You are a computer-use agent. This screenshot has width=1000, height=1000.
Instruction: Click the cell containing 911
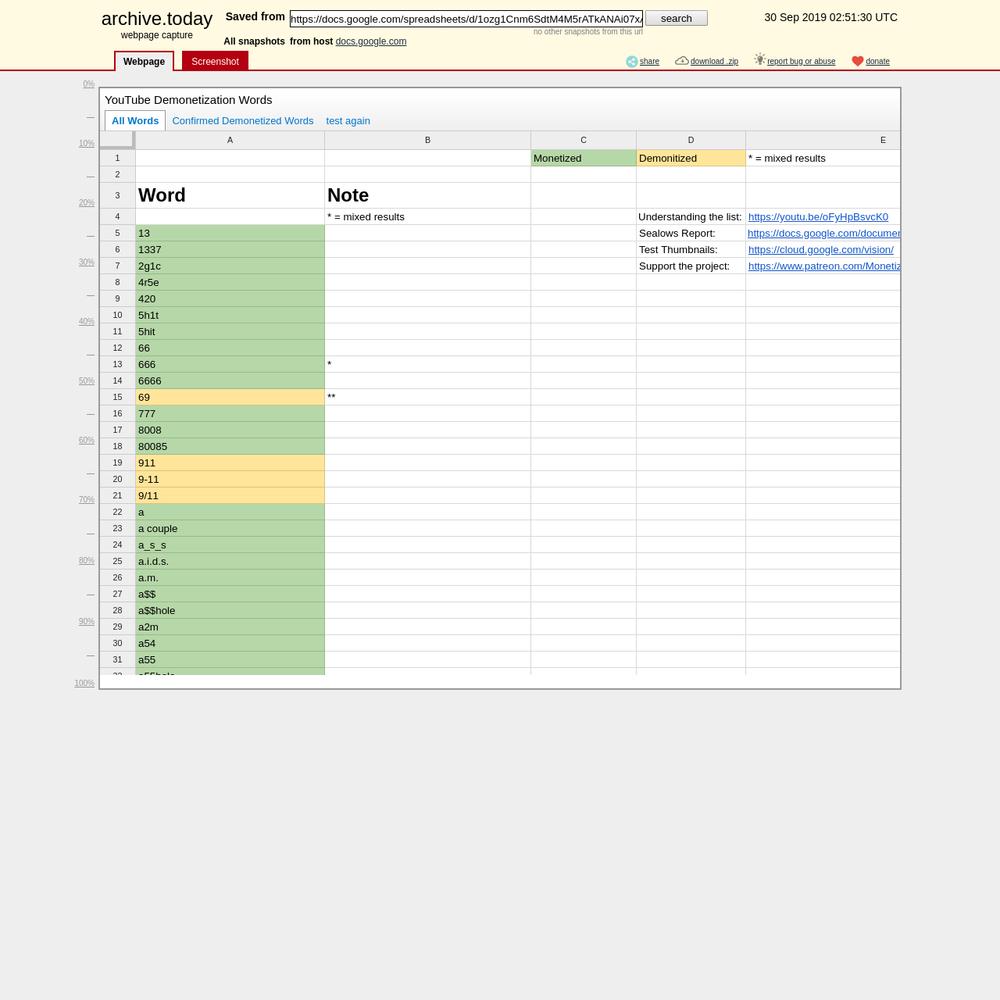230,463
